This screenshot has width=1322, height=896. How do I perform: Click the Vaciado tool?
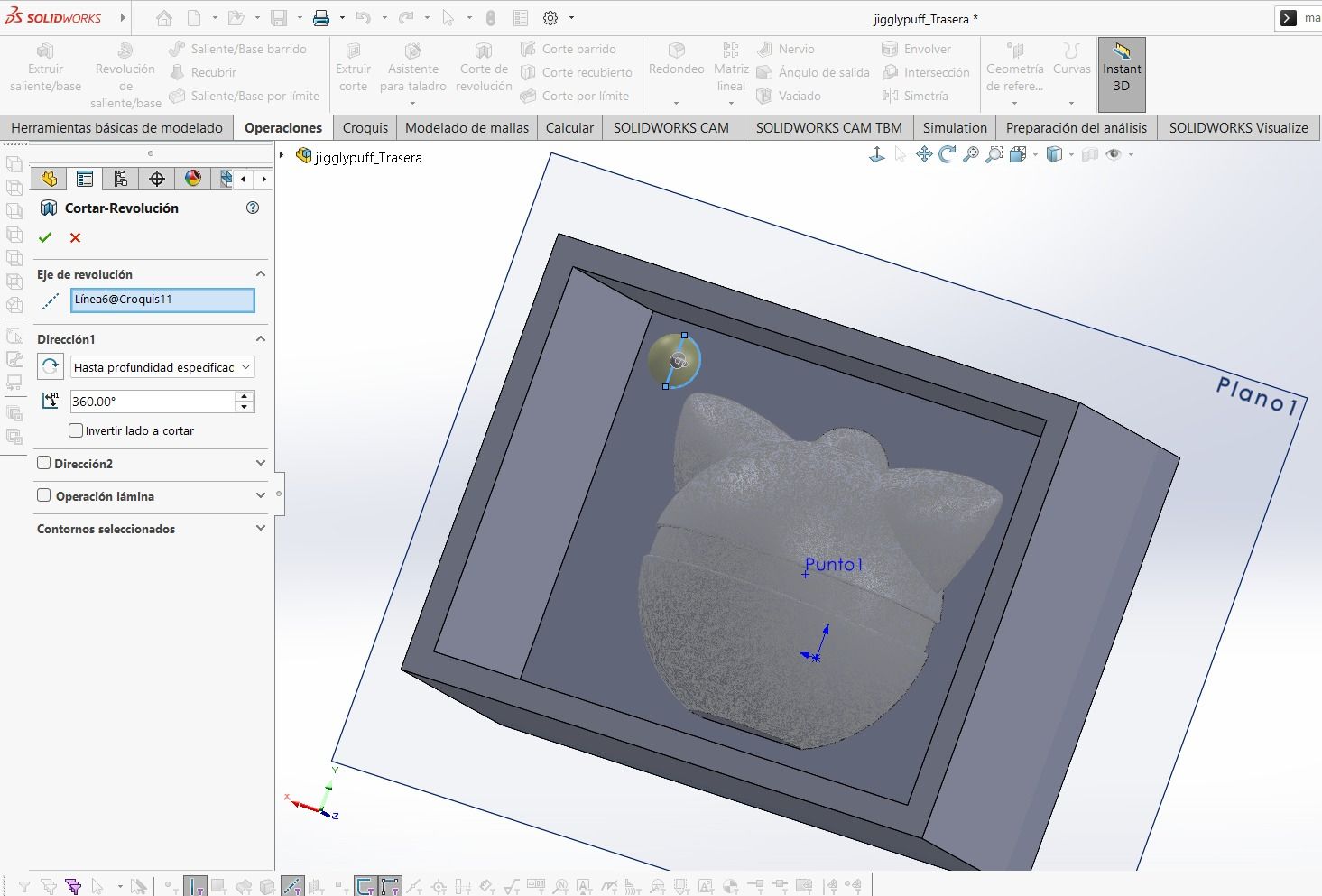click(789, 96)
